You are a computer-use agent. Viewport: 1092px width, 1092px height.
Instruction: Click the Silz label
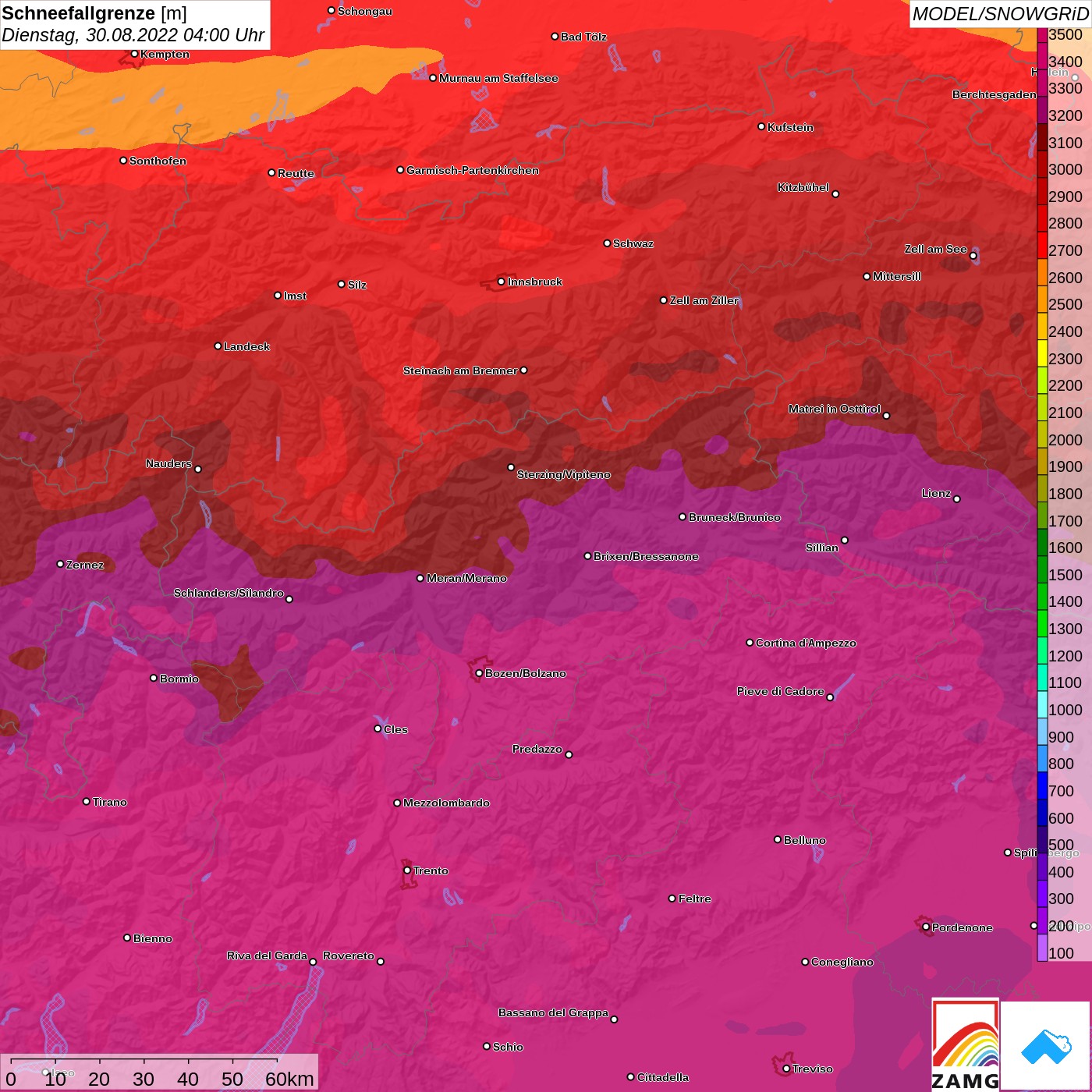[356, 285]
